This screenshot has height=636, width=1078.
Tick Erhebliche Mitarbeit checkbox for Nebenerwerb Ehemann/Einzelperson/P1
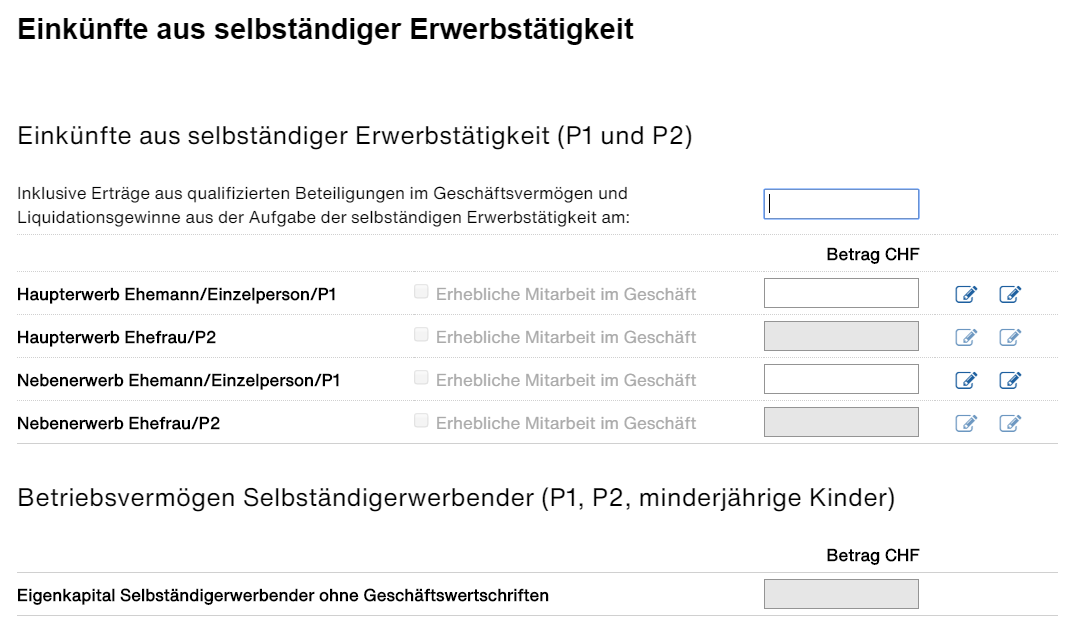(x=421, y=377)
